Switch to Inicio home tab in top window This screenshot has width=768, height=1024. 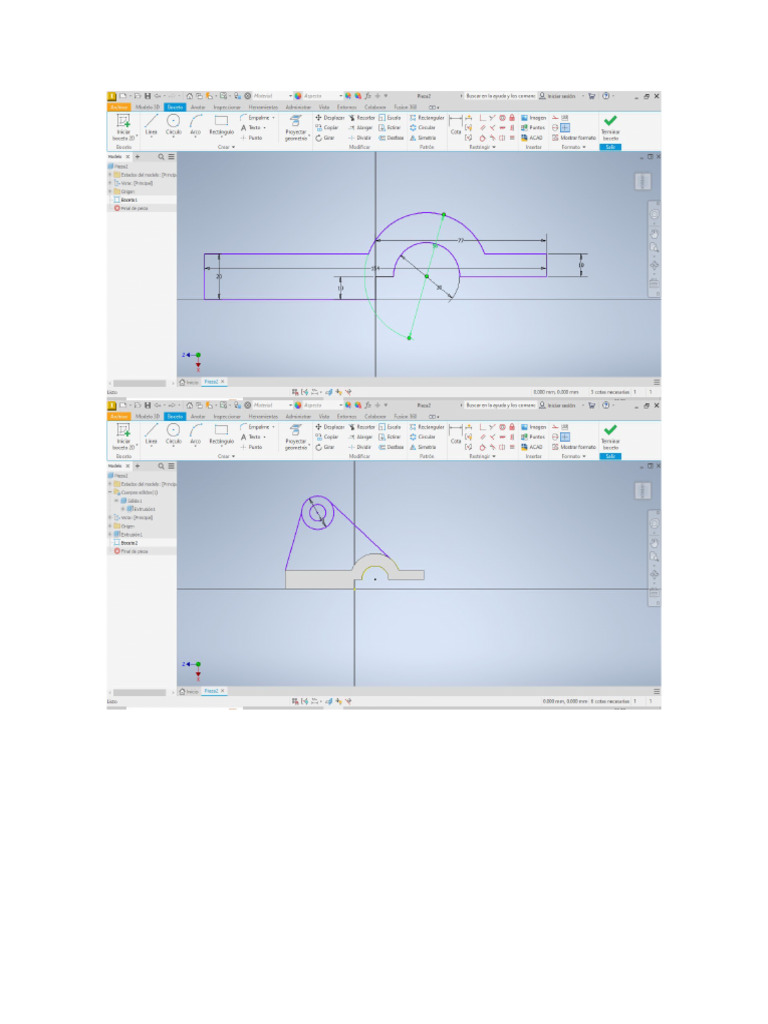click(x=189, y=382)
